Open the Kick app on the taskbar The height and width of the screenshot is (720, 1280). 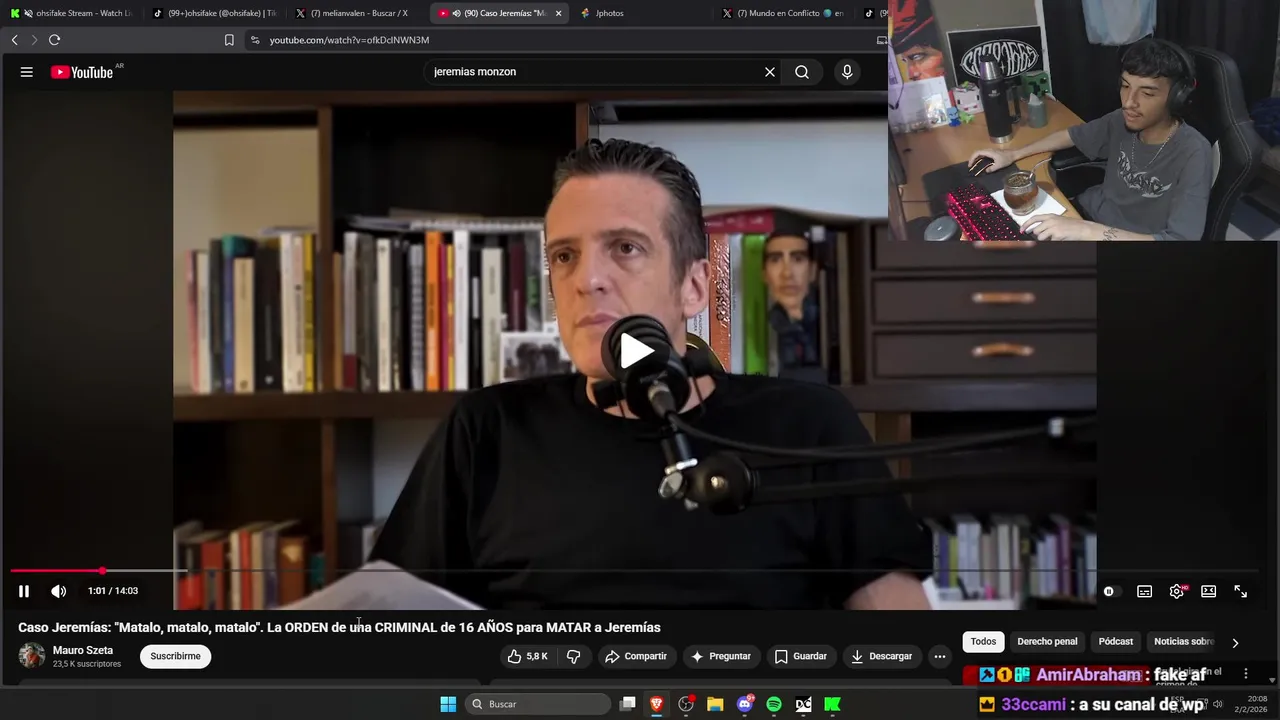[x=832, y=704]
